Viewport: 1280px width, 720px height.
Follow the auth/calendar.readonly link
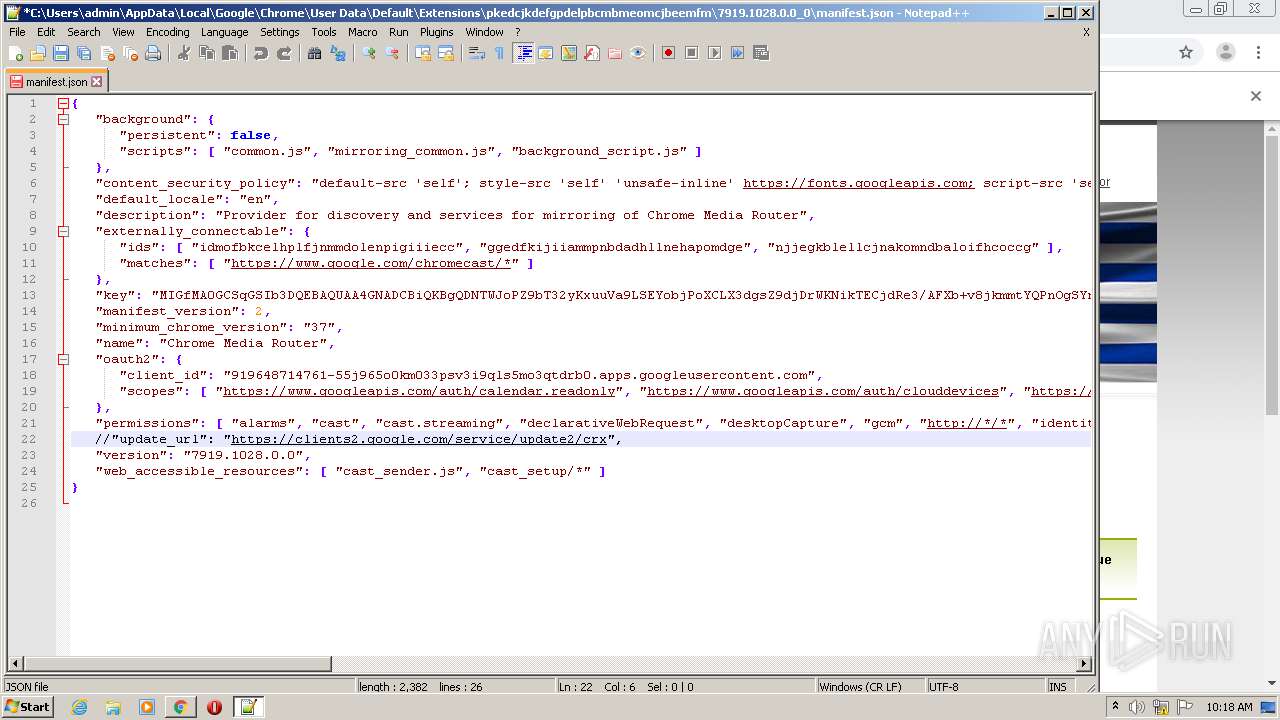pos(419,391)
